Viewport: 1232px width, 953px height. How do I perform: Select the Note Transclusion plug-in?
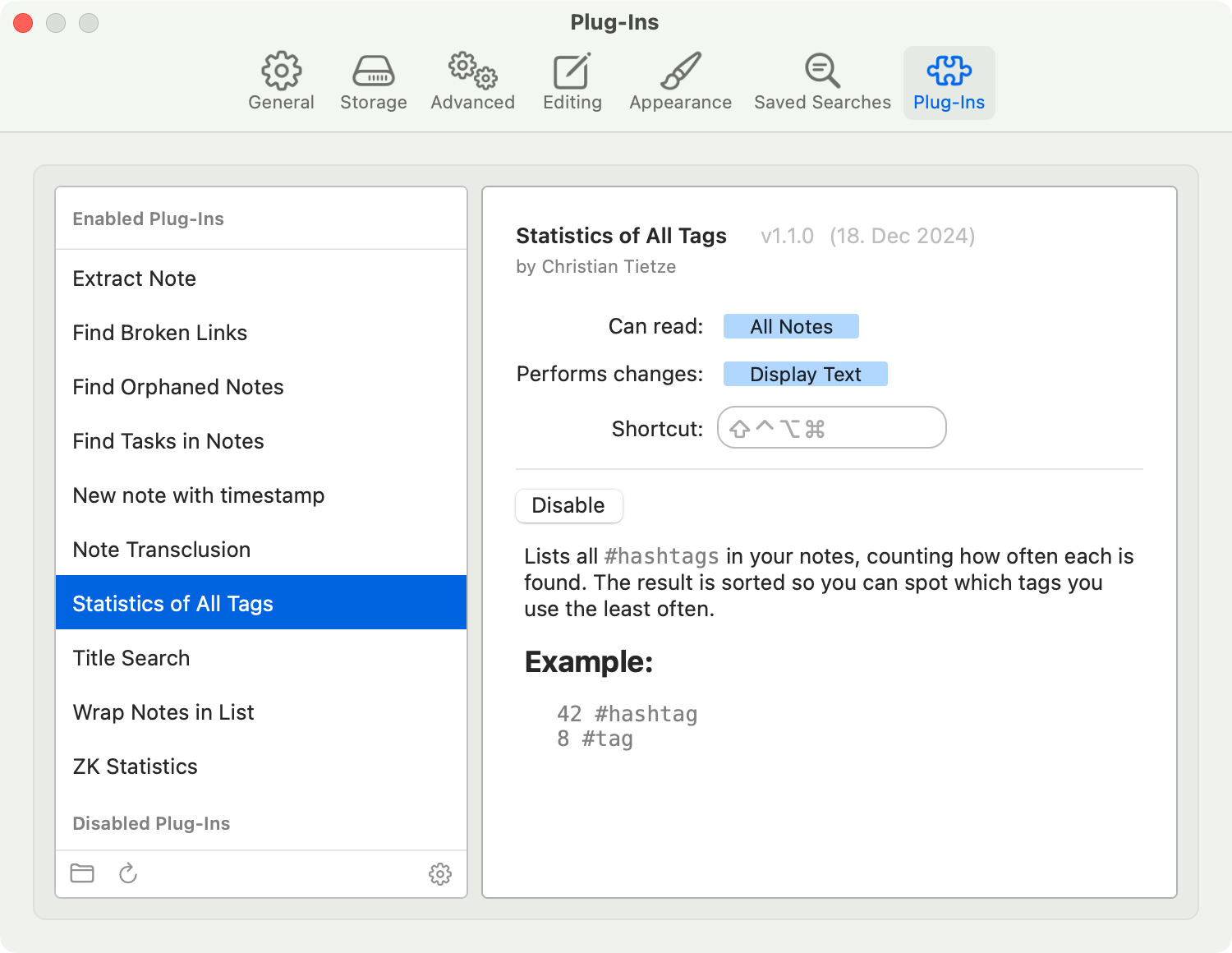point(162,550)
